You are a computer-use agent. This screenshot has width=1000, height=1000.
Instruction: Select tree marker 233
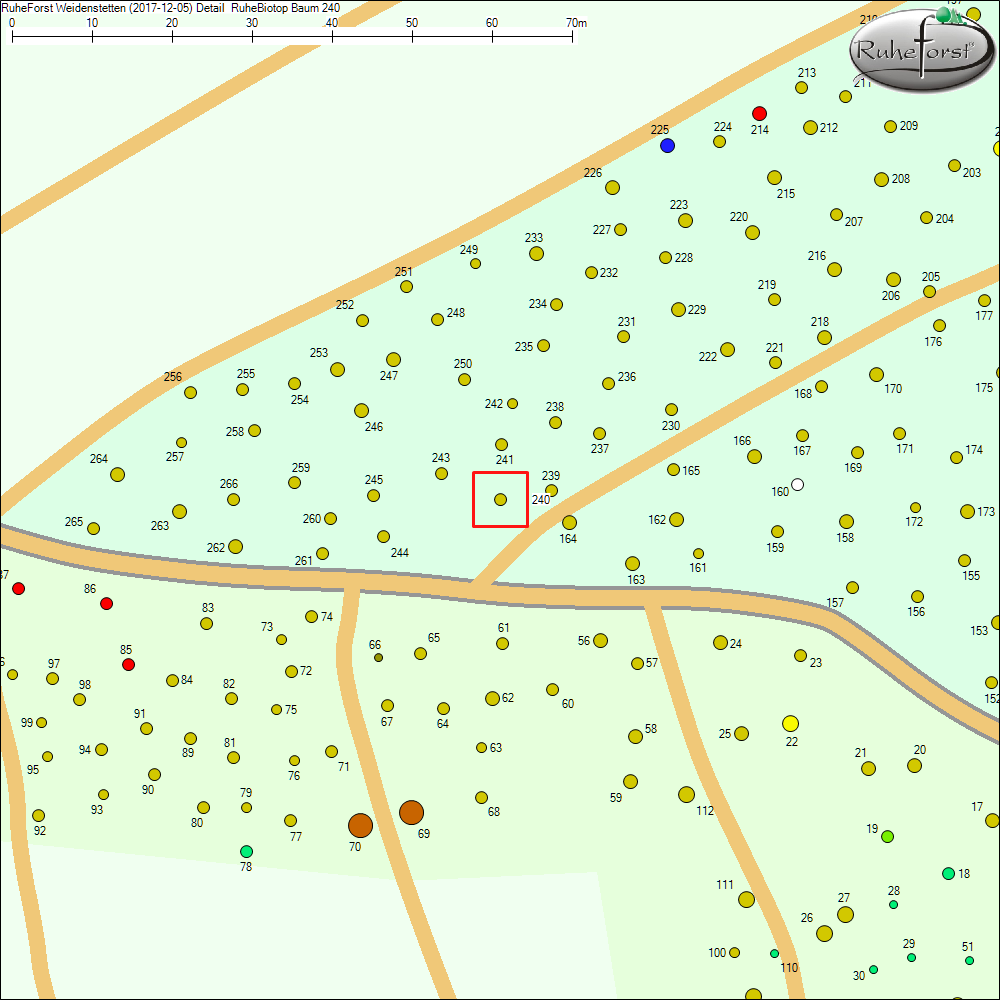[x=536, y=254]
